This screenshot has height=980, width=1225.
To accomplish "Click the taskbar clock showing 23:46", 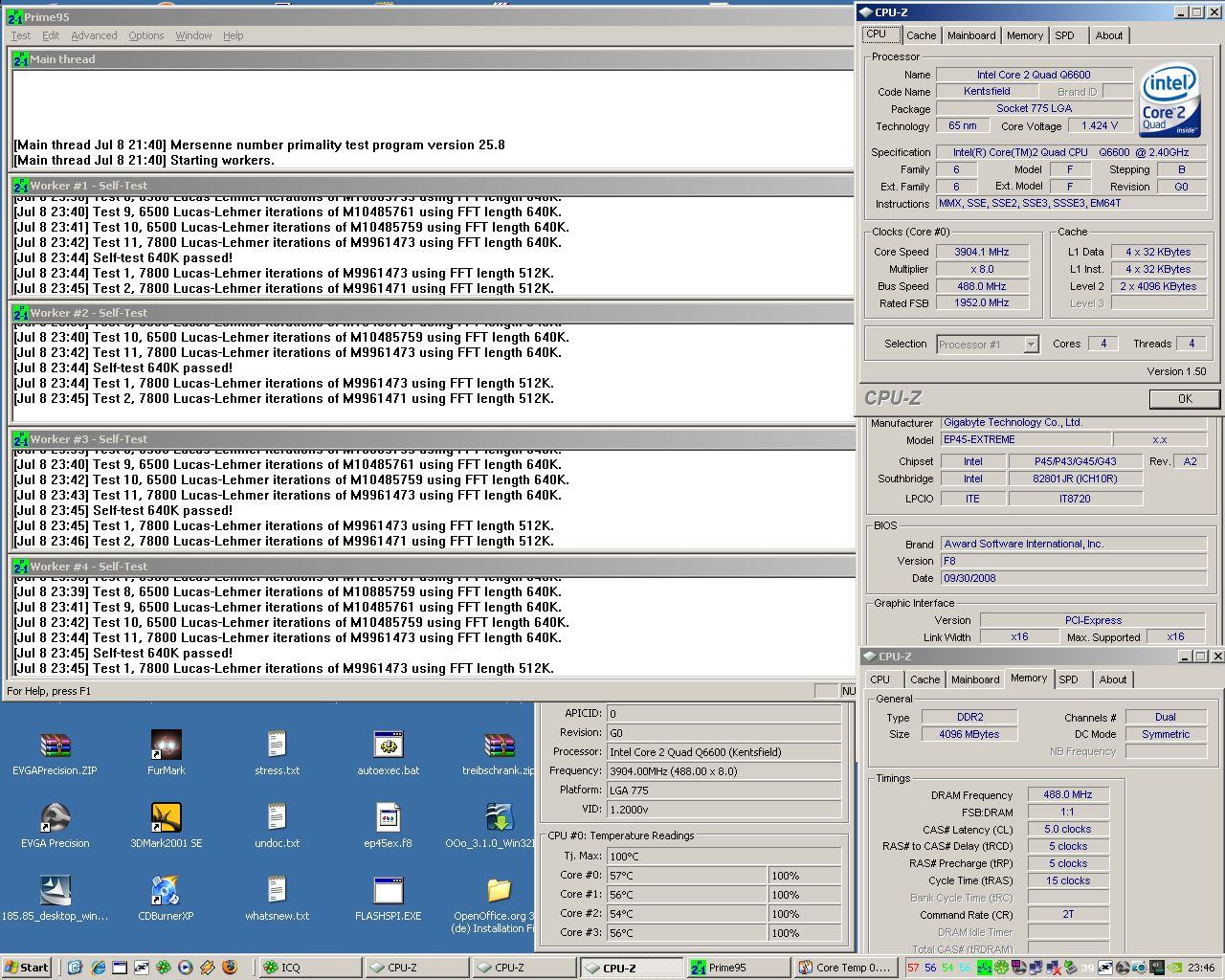I will (1203, 968).
